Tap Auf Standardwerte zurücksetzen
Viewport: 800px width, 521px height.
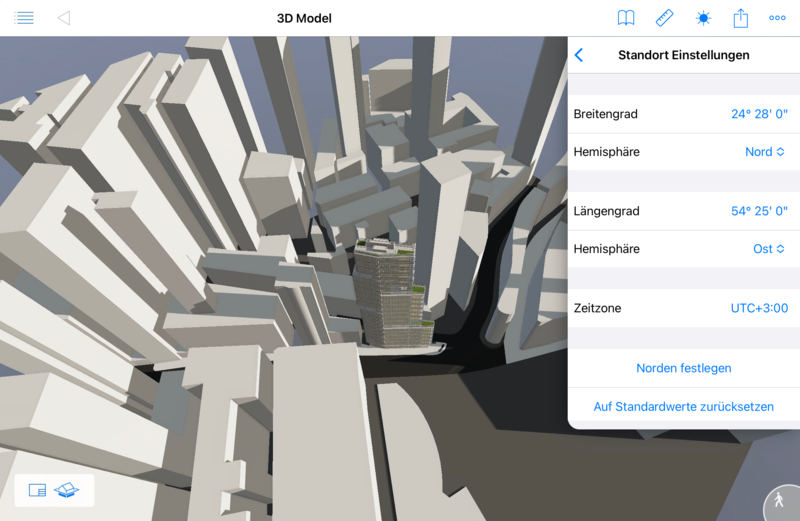click(684, 407)
